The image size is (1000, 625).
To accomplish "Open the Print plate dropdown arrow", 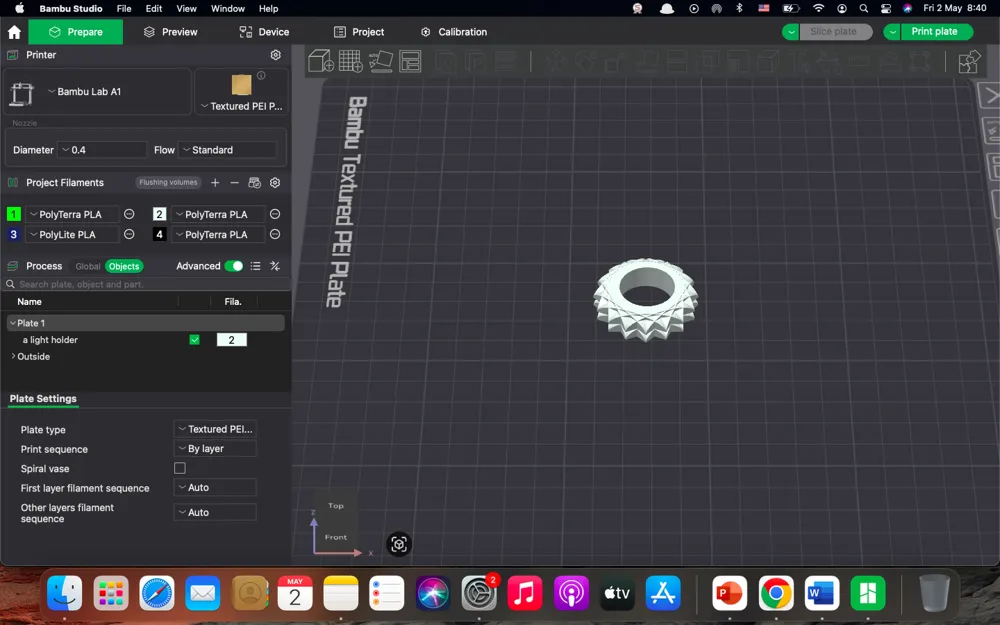I will pyautogui.click(x=892, y=32).
